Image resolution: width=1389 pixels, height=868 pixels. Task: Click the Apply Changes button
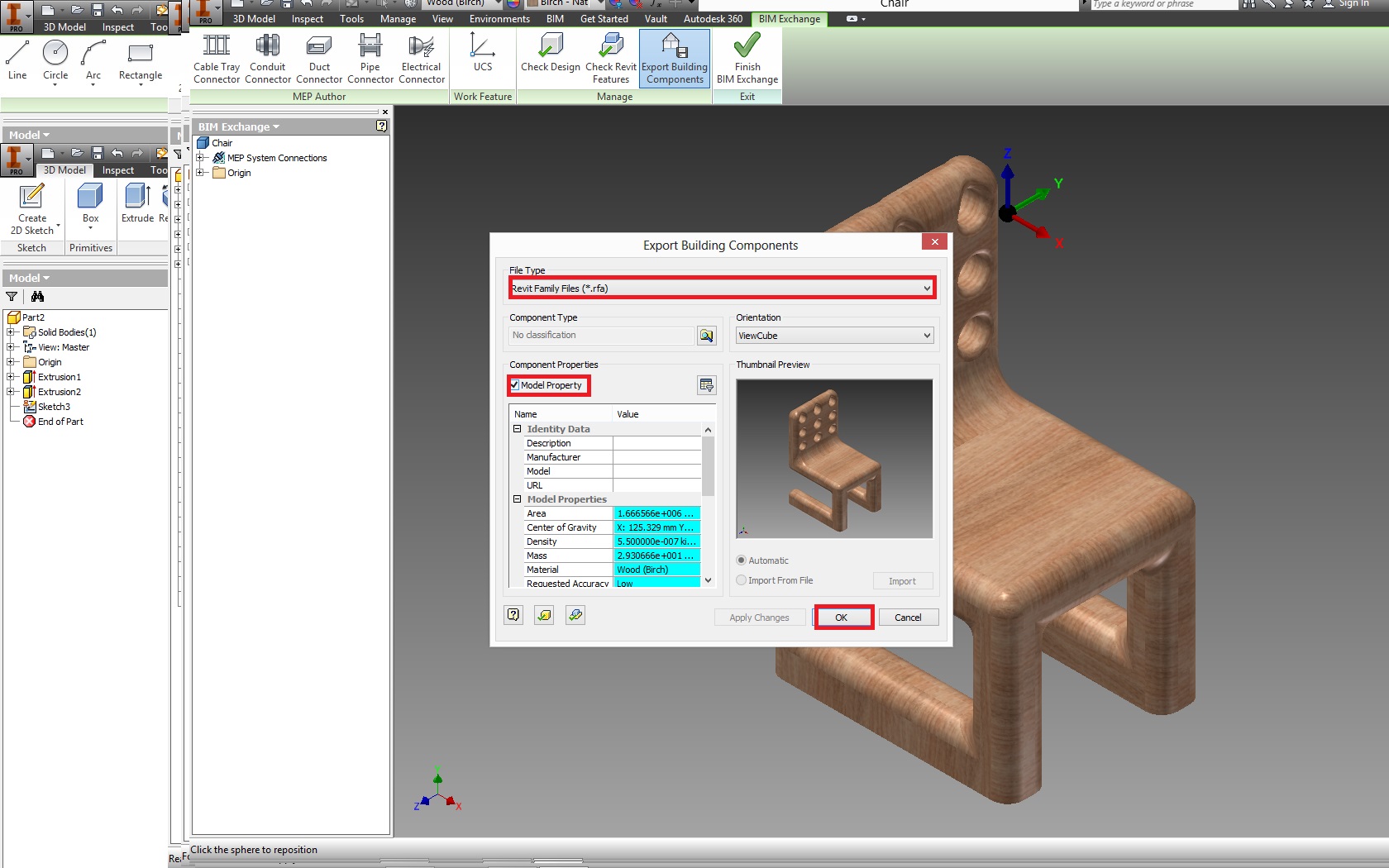click(759, 618)
